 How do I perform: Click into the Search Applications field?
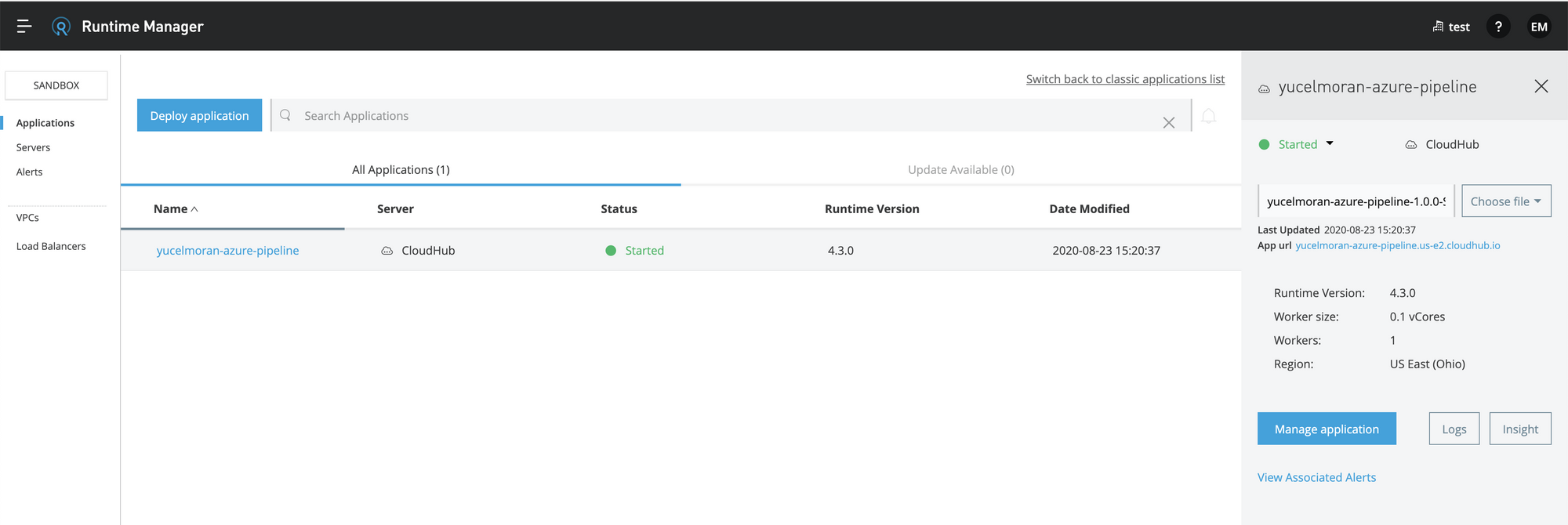point(706,116)
